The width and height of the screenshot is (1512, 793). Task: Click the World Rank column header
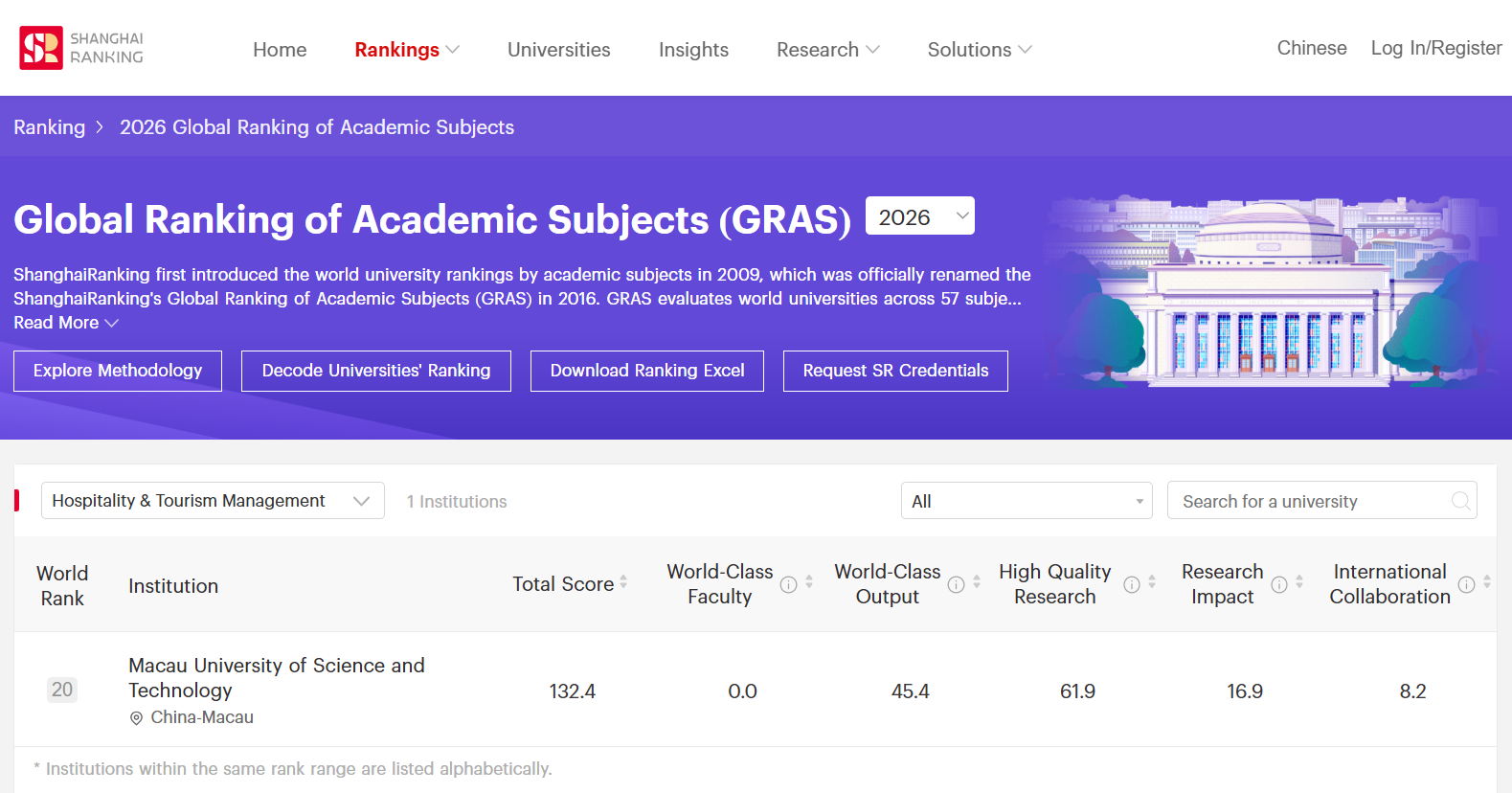[62, 585]
